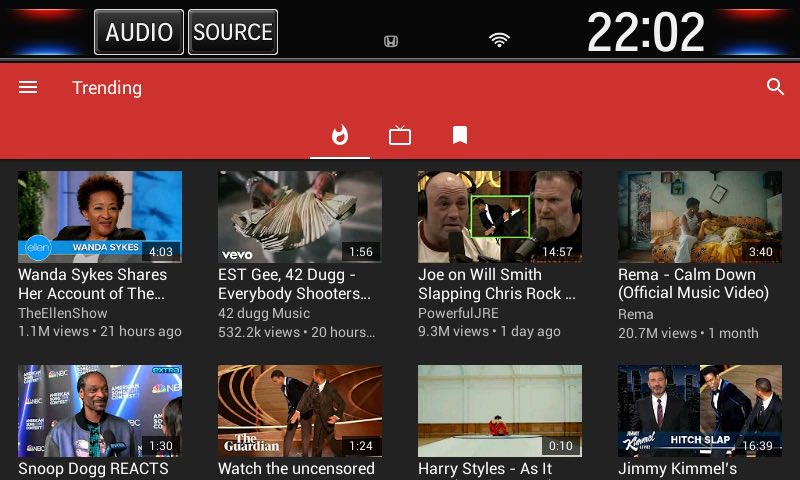Viewport: 800px width, 480px height.
Task: Play the Wanda Sykes video thumbnail
Action: pos(100,217)
